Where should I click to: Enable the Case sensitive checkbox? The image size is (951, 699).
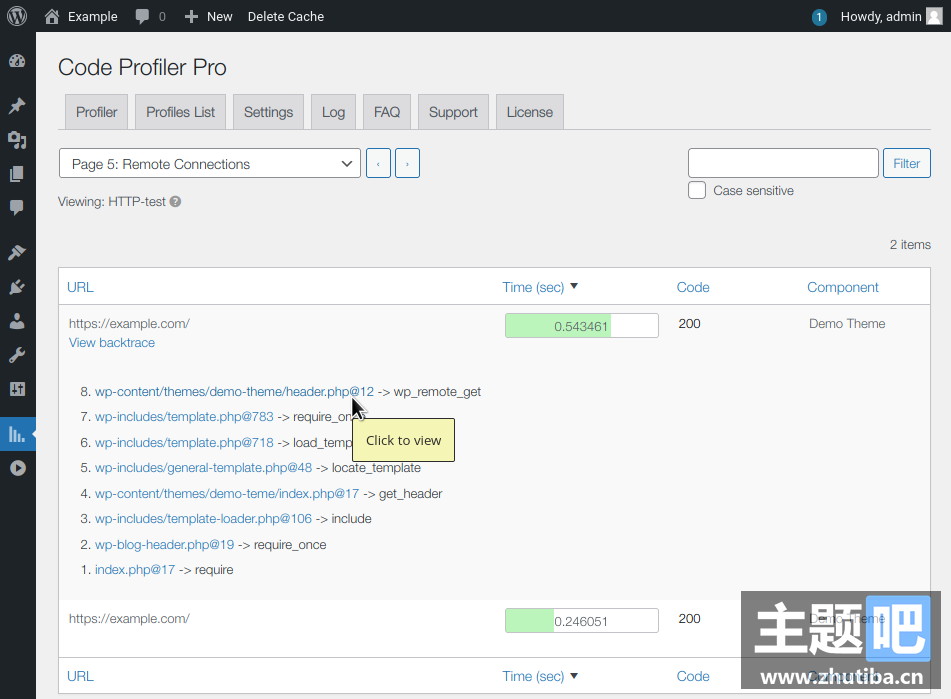(697, 190)
